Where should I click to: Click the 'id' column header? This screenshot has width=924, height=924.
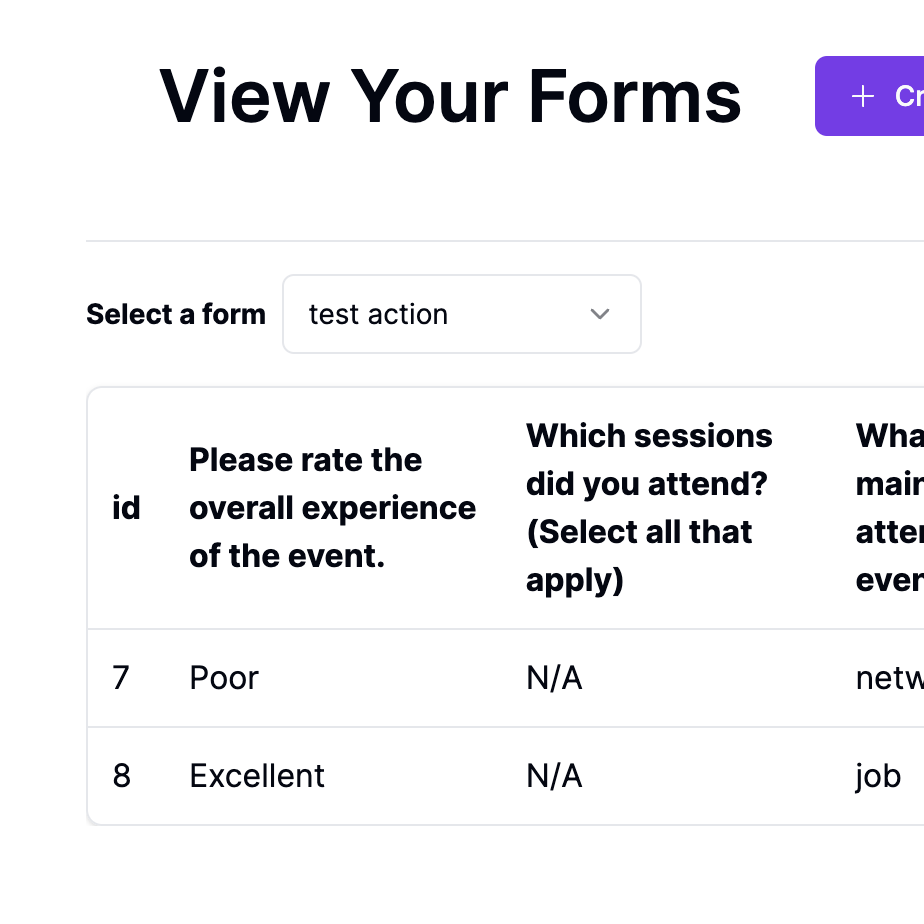[x=127, y=507]
